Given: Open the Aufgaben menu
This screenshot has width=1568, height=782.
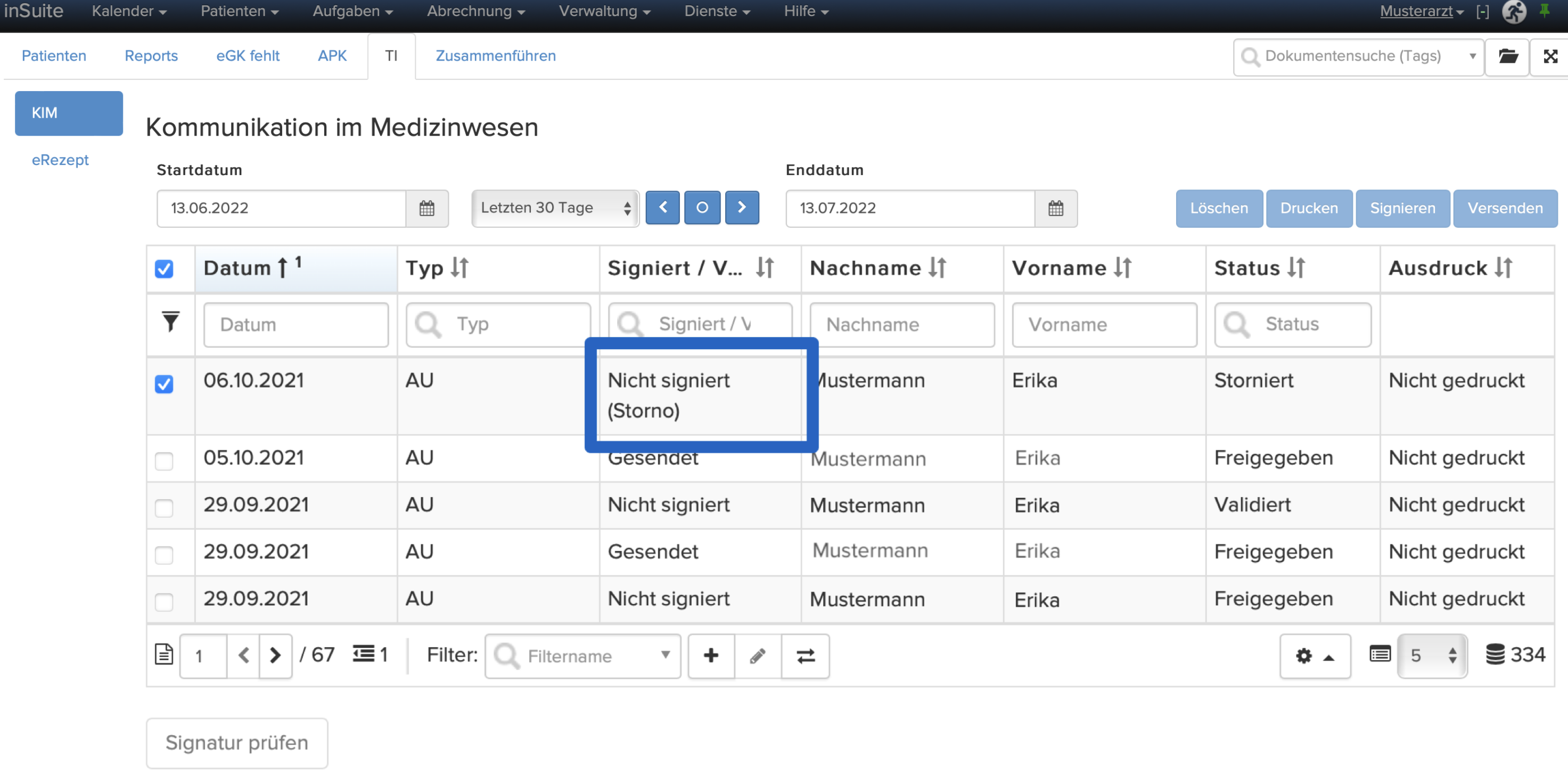Looking at the screenshot, I should tap(352, 11).
